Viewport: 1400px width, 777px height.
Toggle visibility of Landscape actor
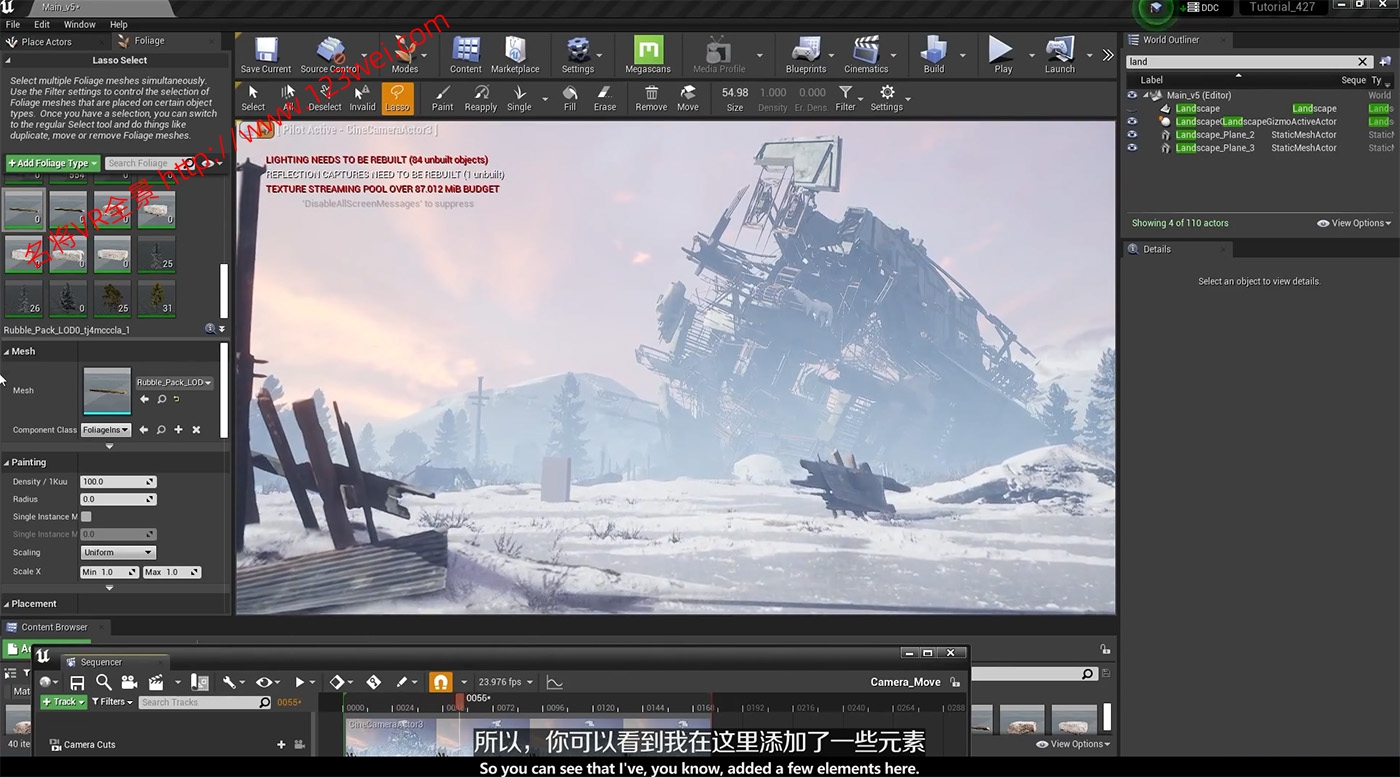[1132, 109]
